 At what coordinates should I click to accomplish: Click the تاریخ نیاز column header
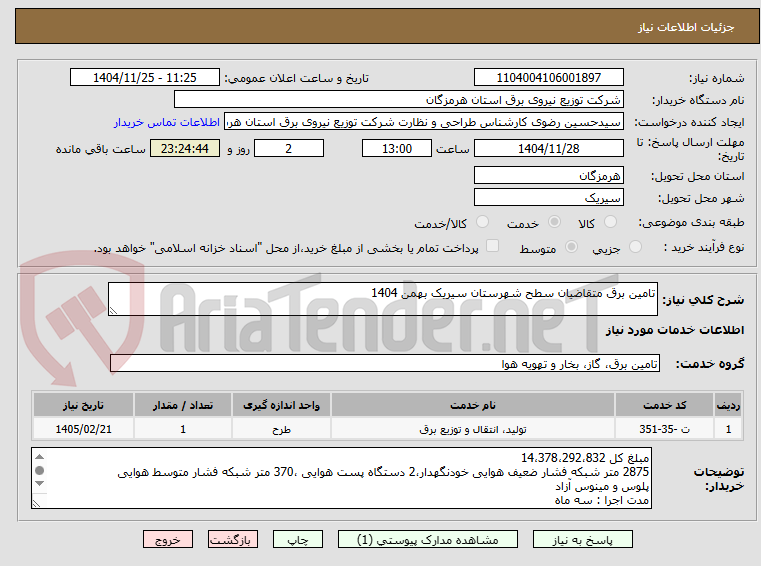pos(83,405)
